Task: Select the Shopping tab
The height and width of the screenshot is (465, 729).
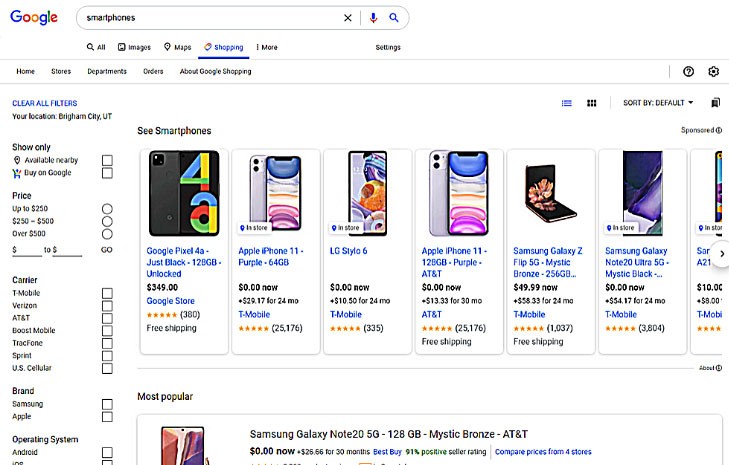Action: click(x=224, y=47)
